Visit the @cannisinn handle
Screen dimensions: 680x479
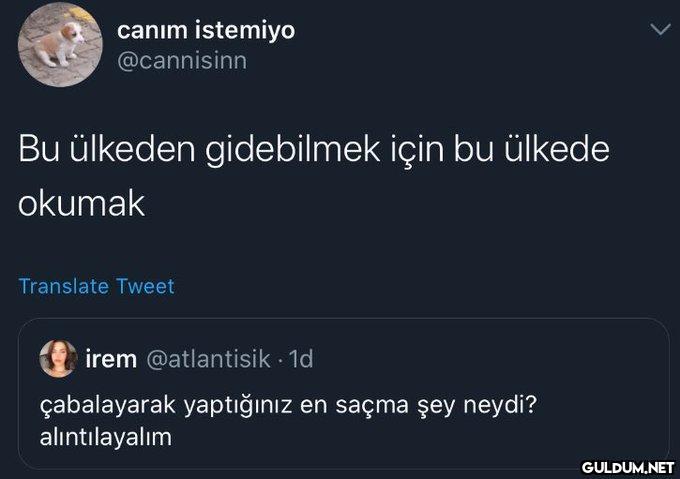[x=182, y=61]
